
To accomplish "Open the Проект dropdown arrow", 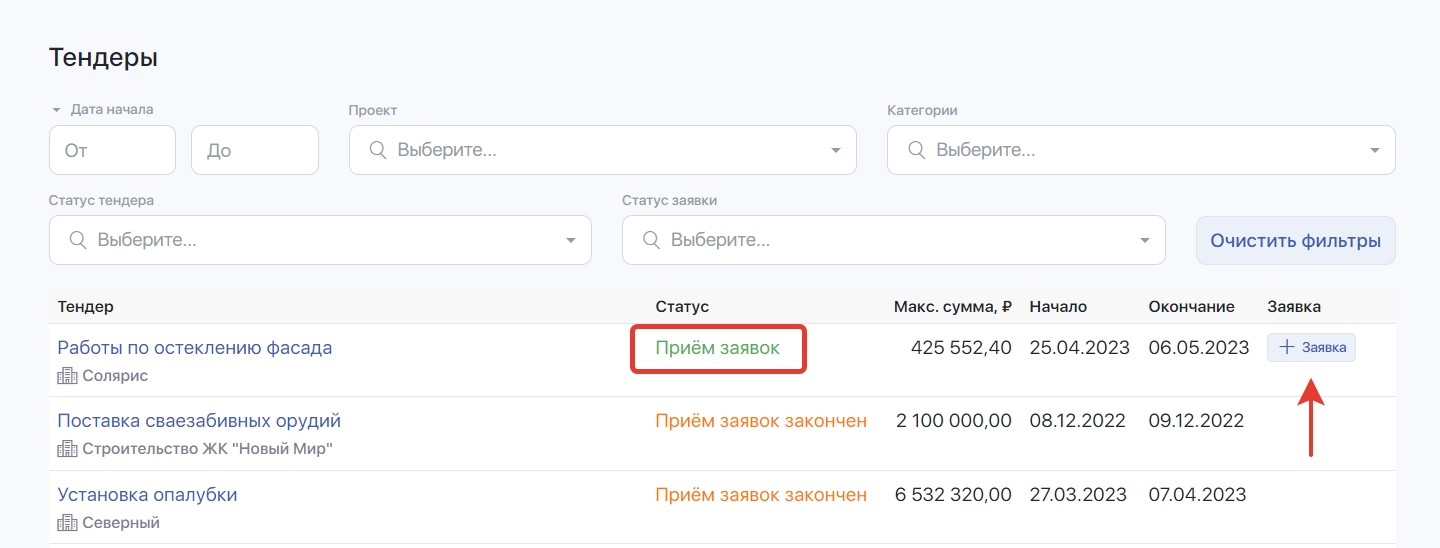I will [836, 151].
